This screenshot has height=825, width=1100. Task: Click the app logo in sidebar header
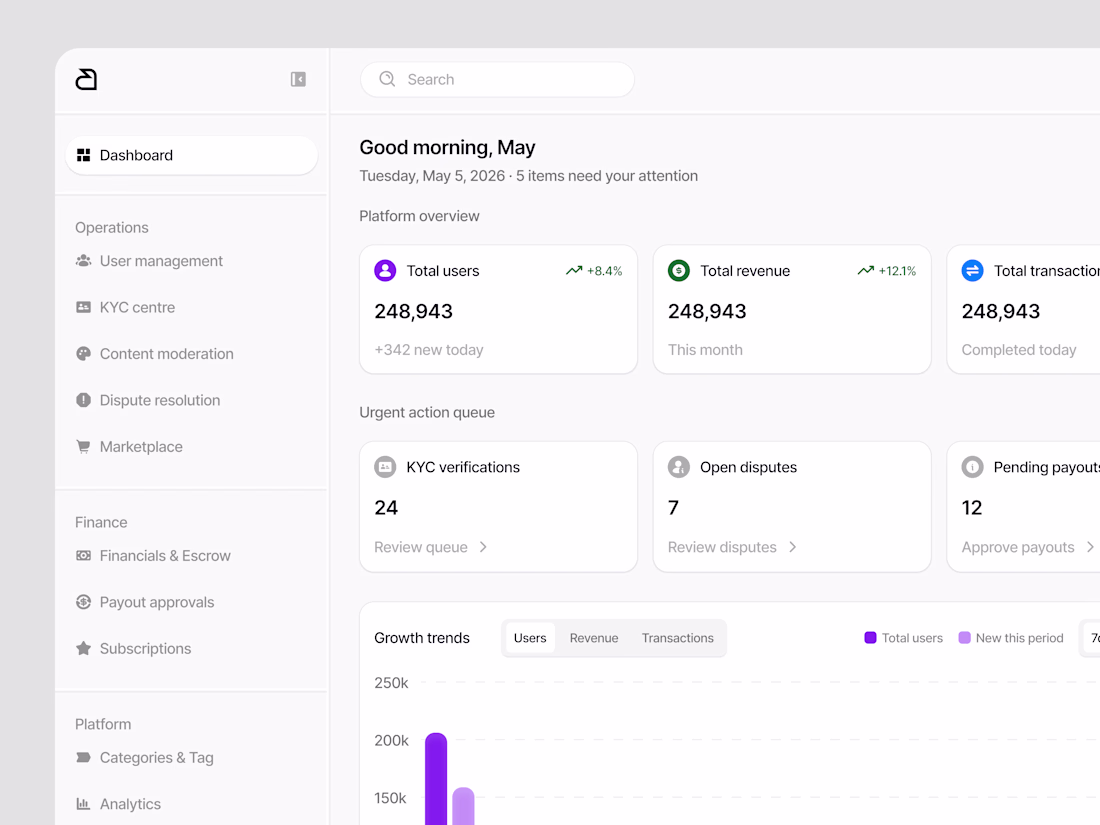(86, 79)
